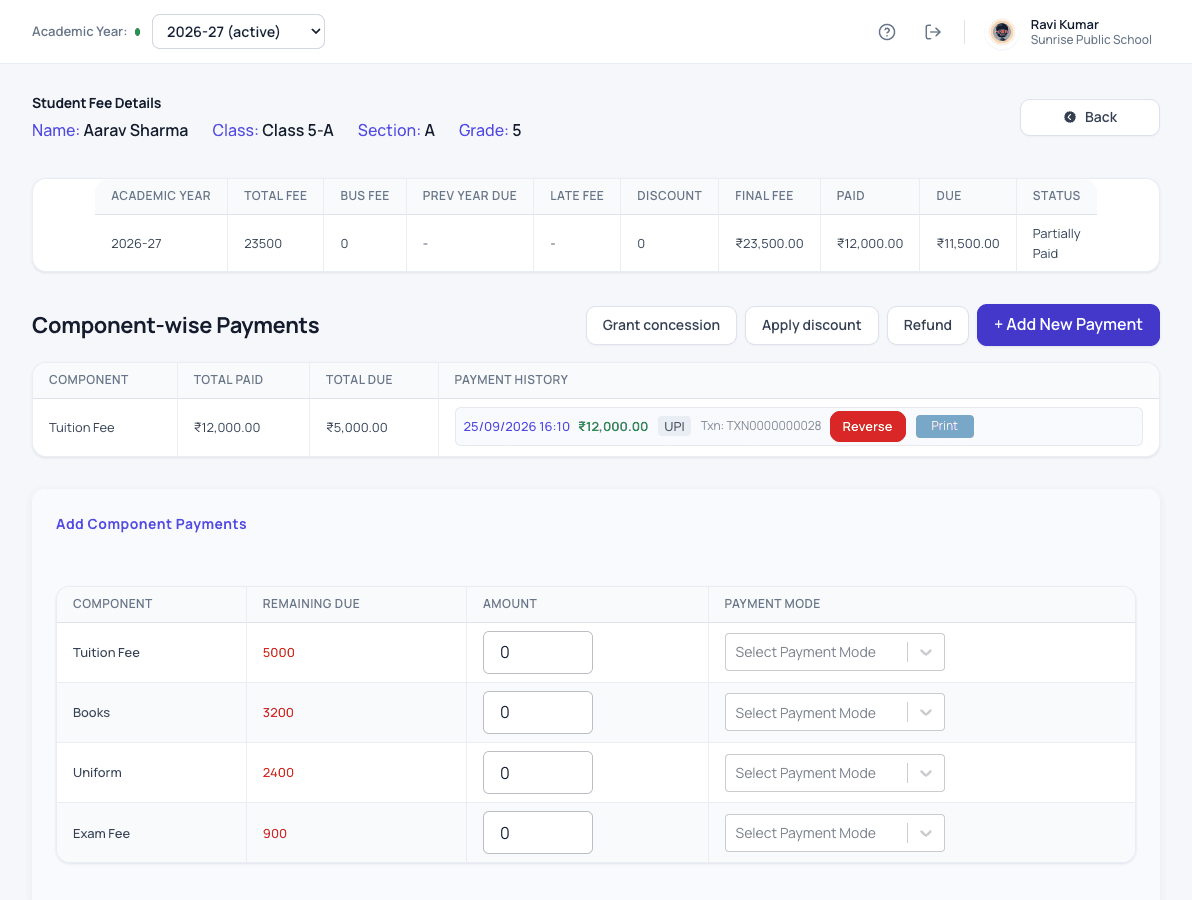Open Exam Fee payment mode dropdown

835,833
